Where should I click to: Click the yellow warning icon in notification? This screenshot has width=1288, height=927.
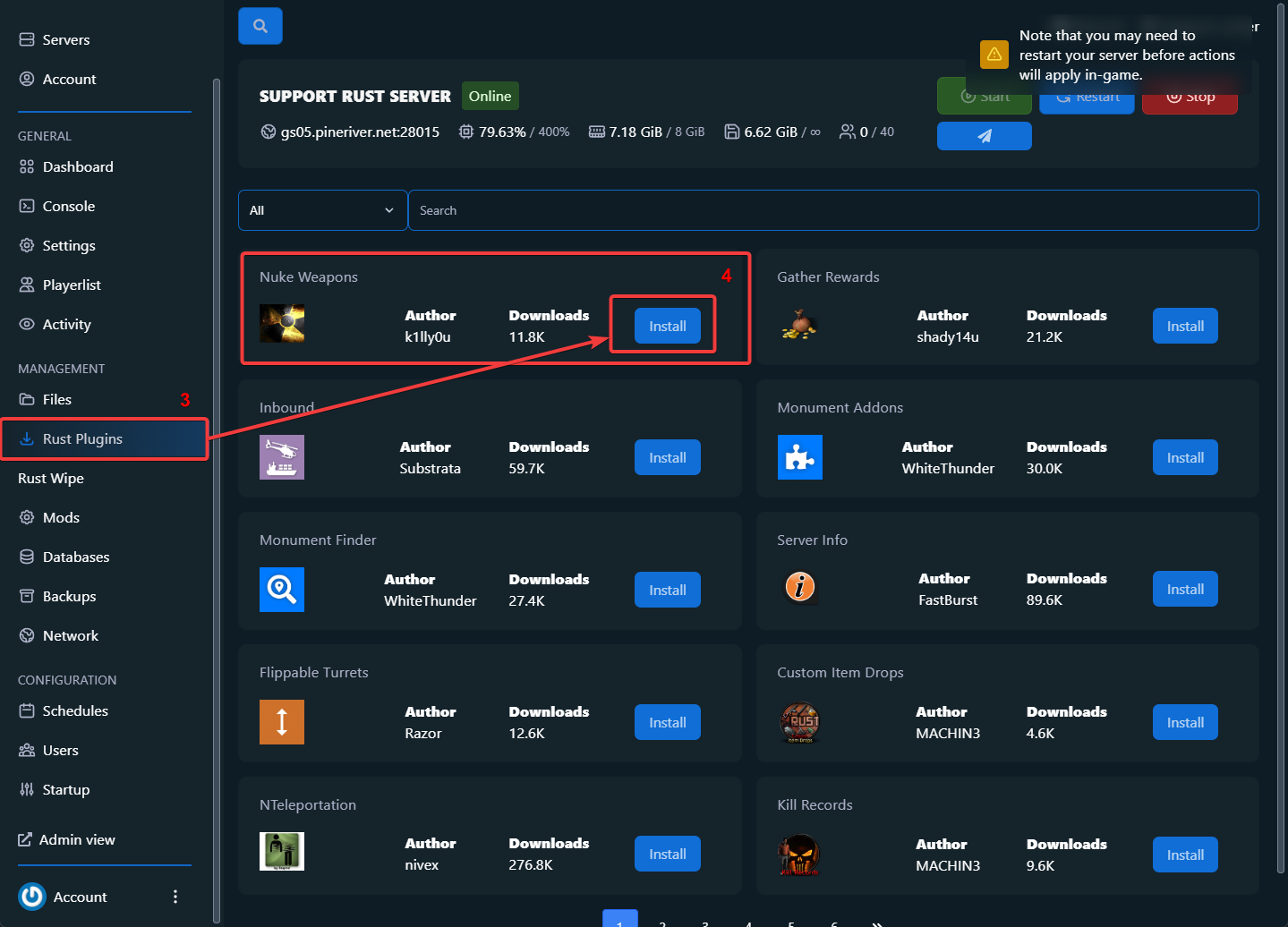994,55
